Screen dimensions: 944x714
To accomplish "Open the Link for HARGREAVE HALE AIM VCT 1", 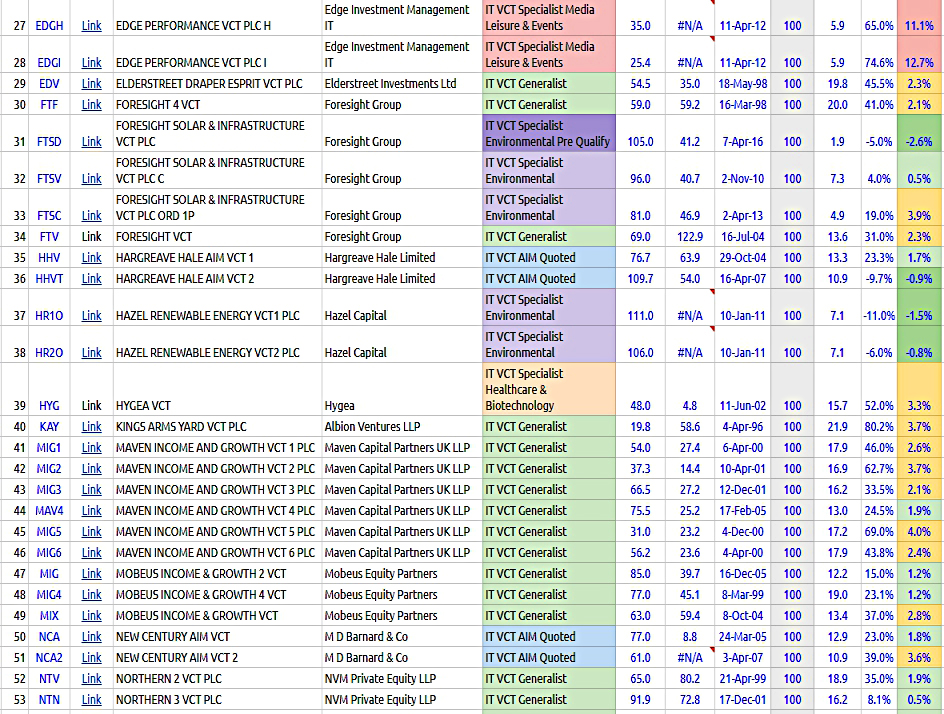I will pos(92,258).
